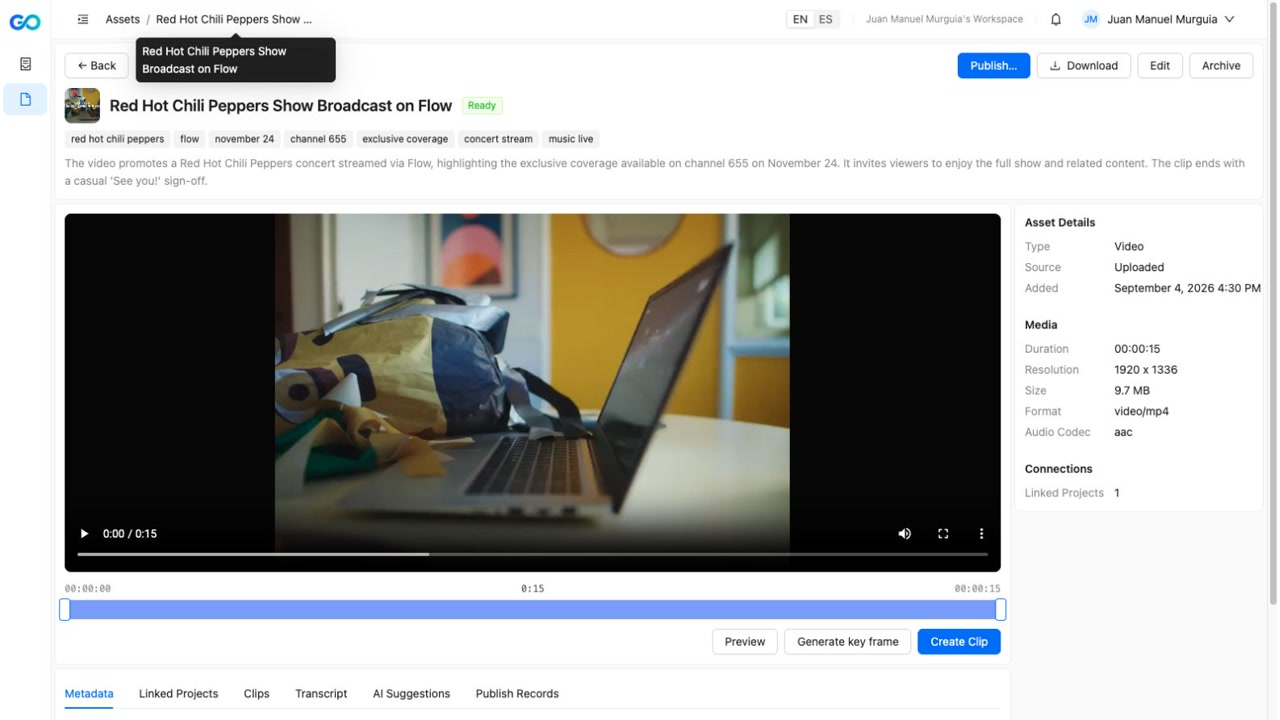Click the 'red hot chili peppers' tag
The image size is (1280, 720).
117,139
